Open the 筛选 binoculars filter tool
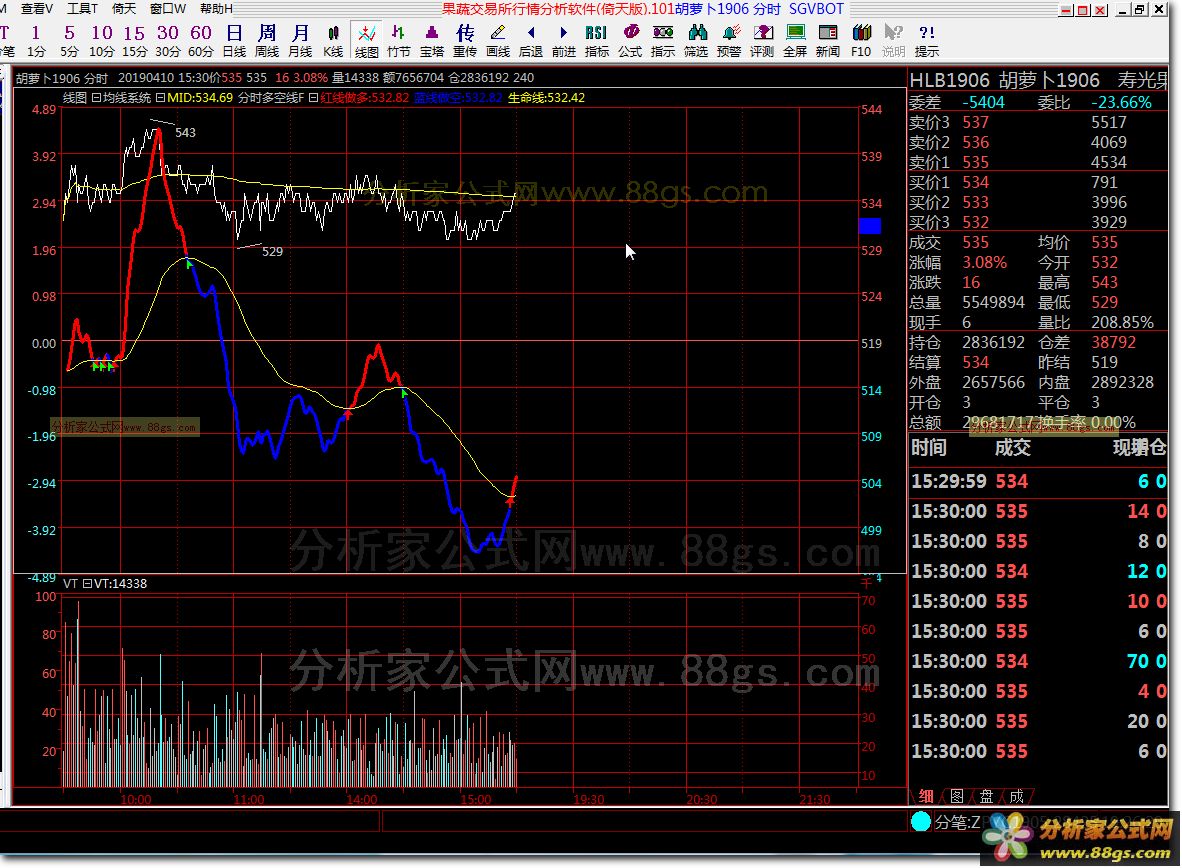 (x=696, y=41)
